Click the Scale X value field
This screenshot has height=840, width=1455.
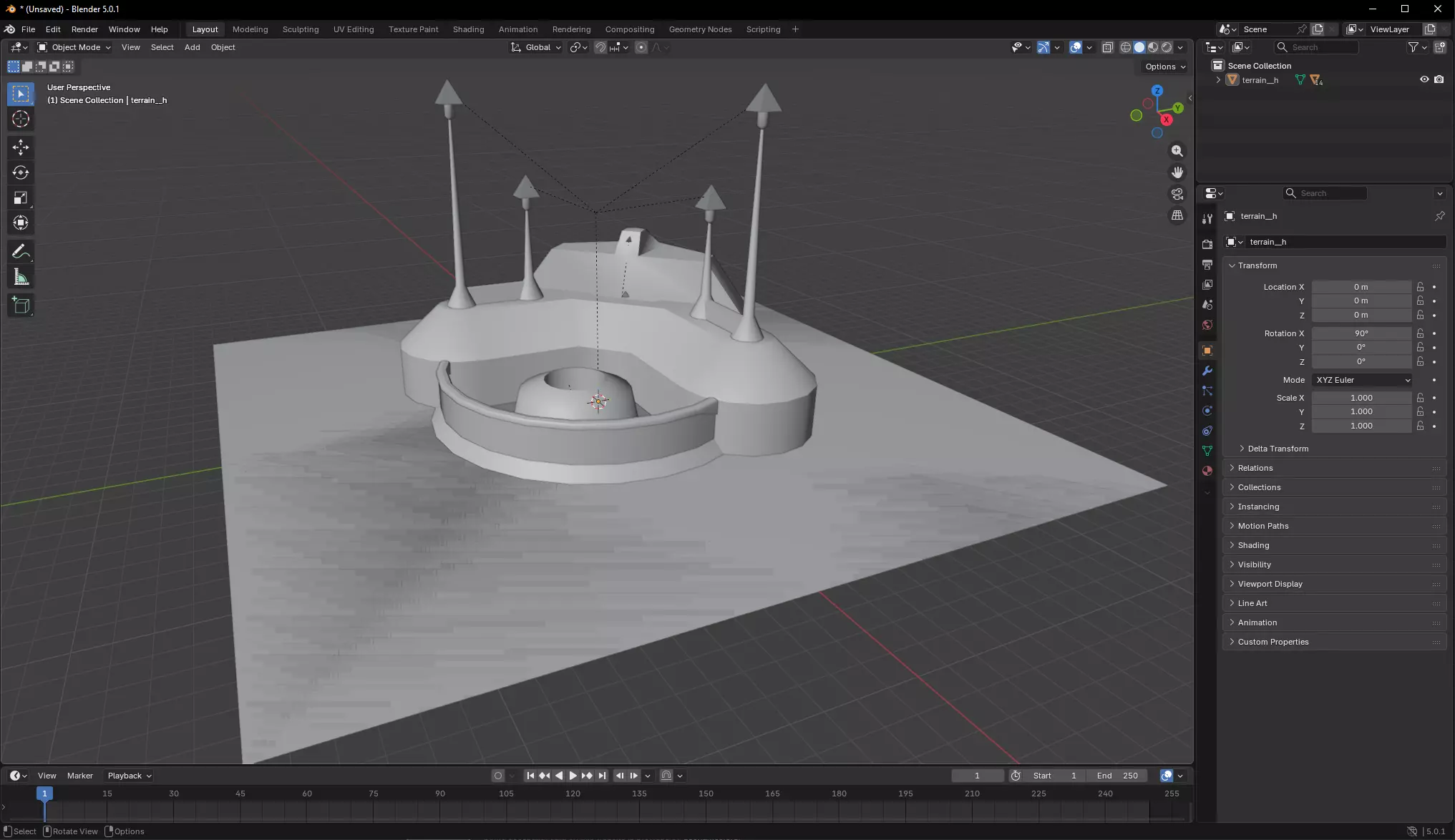[1361, 398]
